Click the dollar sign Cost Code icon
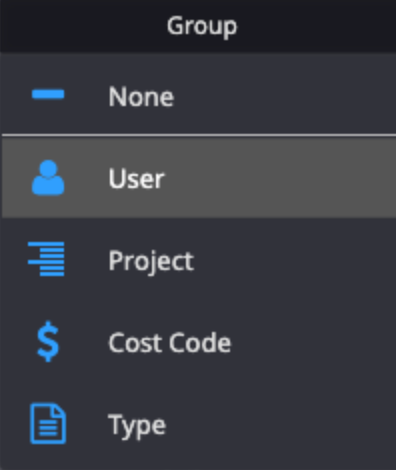This screenshot has height=470, width=396. 48,341
